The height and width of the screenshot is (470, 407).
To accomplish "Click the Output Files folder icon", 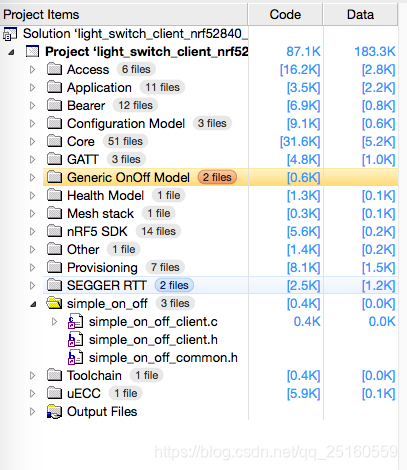I will tap(54, 412).
